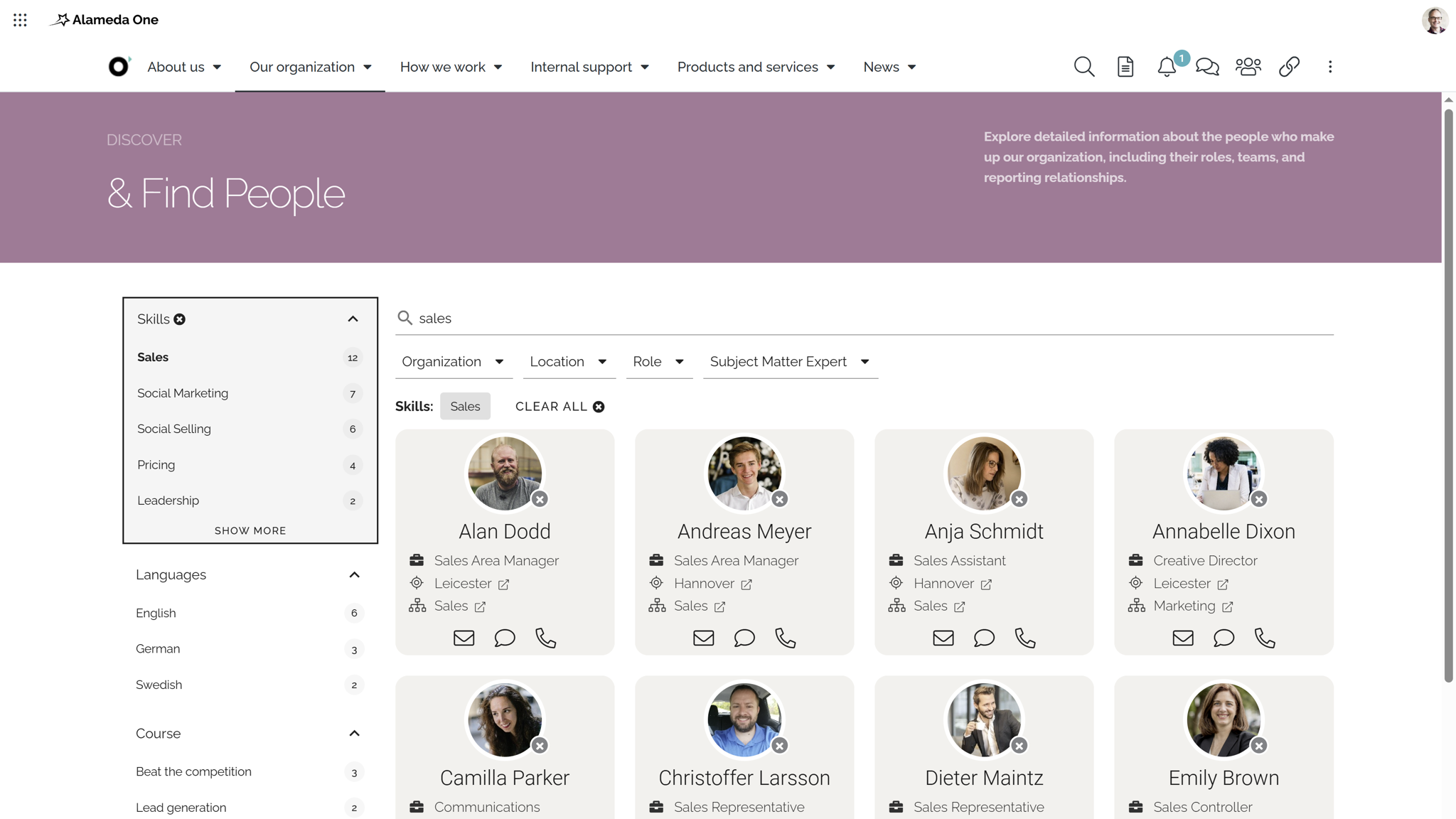Screen dimensions: 1456x819
Task: Send email to Alan Dodd
Action: coord(464,638)
